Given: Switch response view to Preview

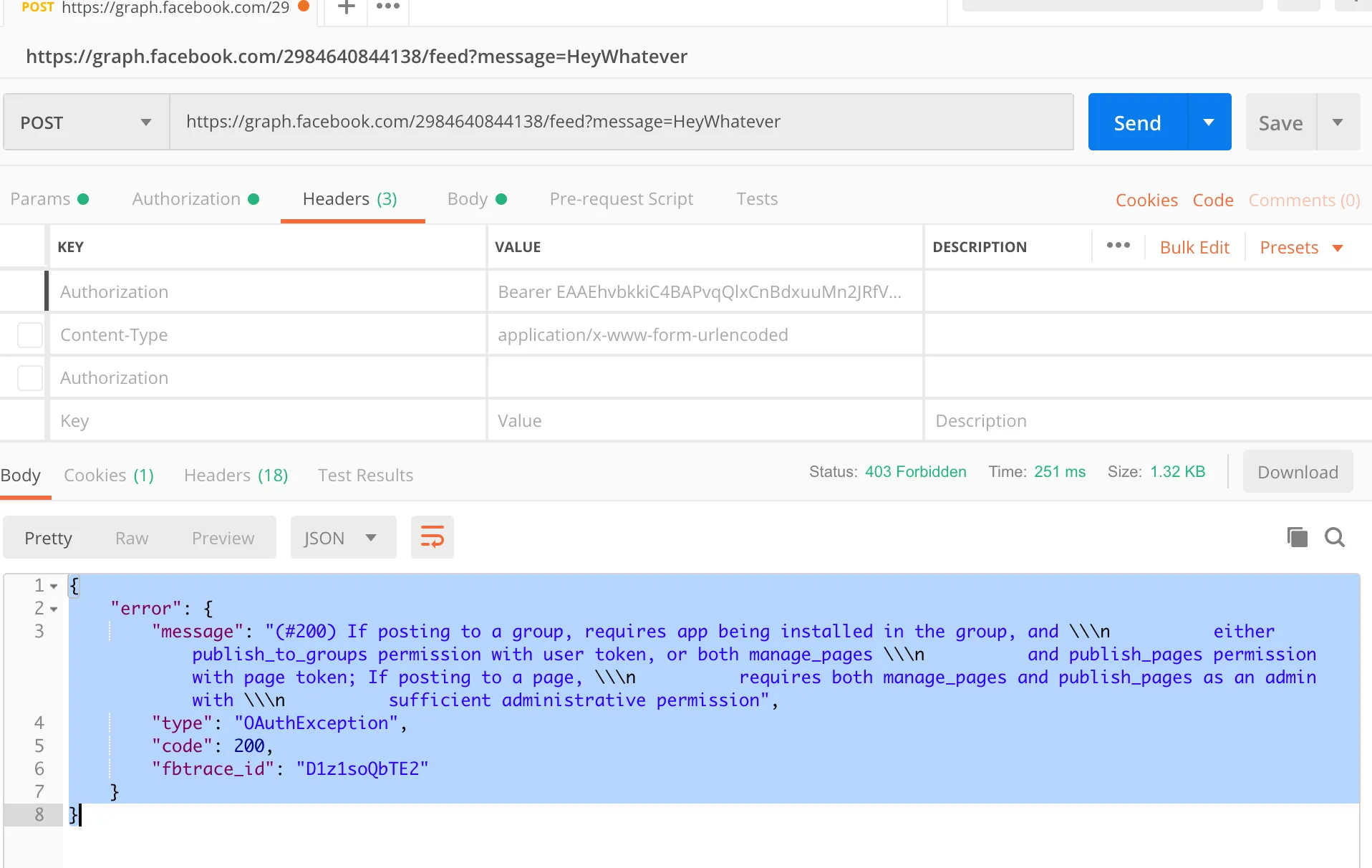Looking at the screenshot, I should pyautogui.click(x=223, y=539).
